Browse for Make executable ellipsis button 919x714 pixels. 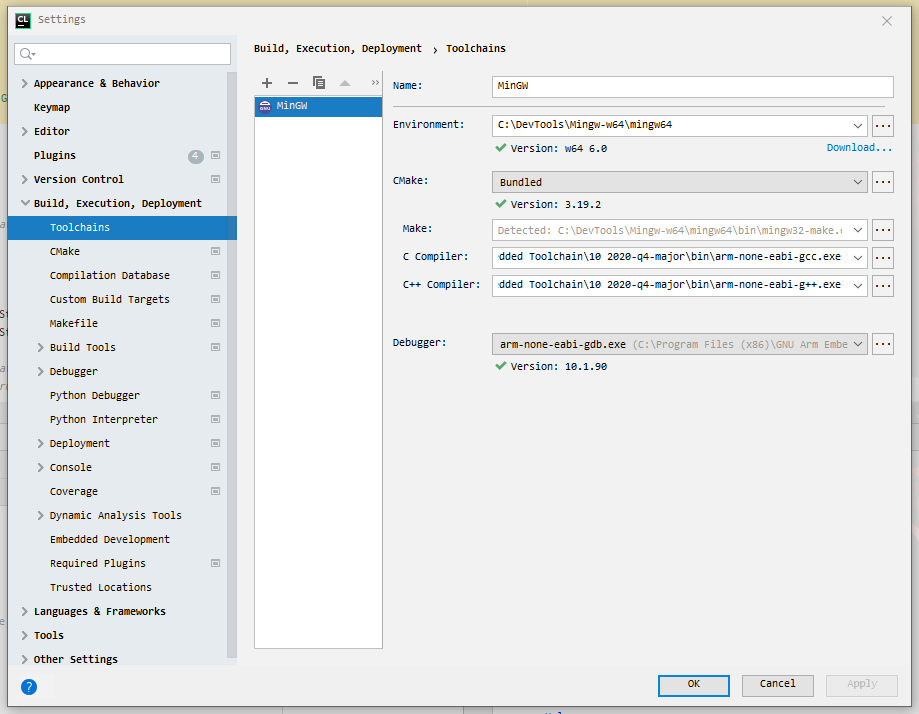883,230
